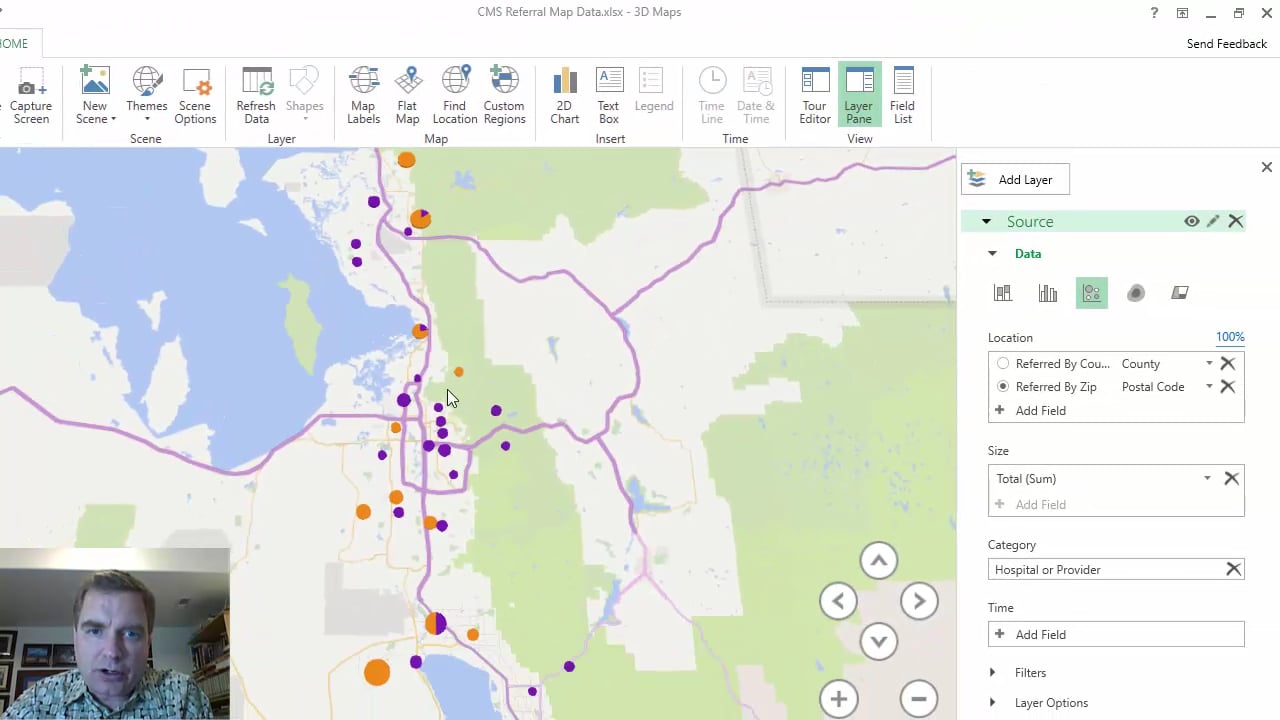Open the Help question mark icon
This screenshot has width=1280, height=720.
pos(1155,13)
